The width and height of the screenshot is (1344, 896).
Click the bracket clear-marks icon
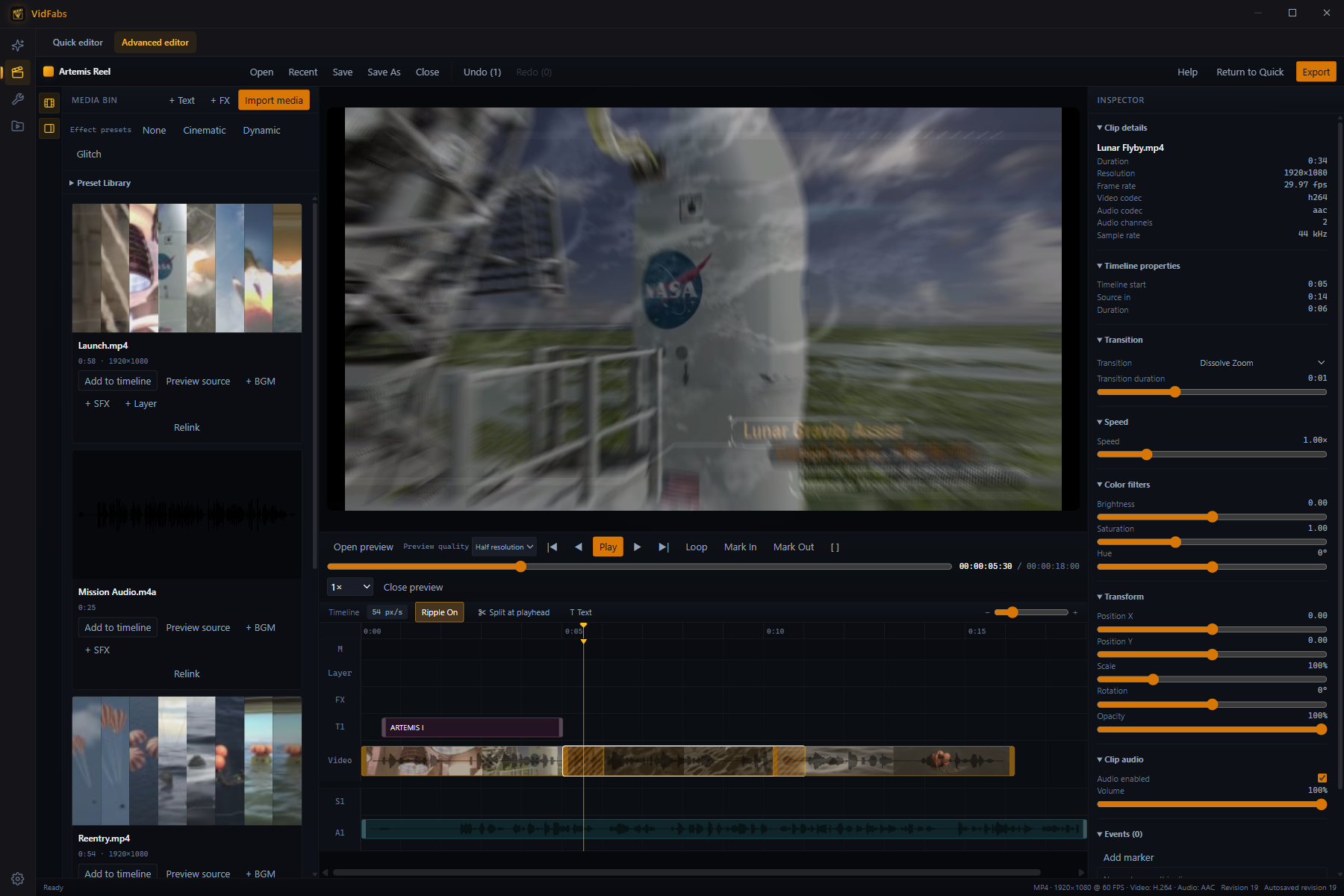(835, 547)
